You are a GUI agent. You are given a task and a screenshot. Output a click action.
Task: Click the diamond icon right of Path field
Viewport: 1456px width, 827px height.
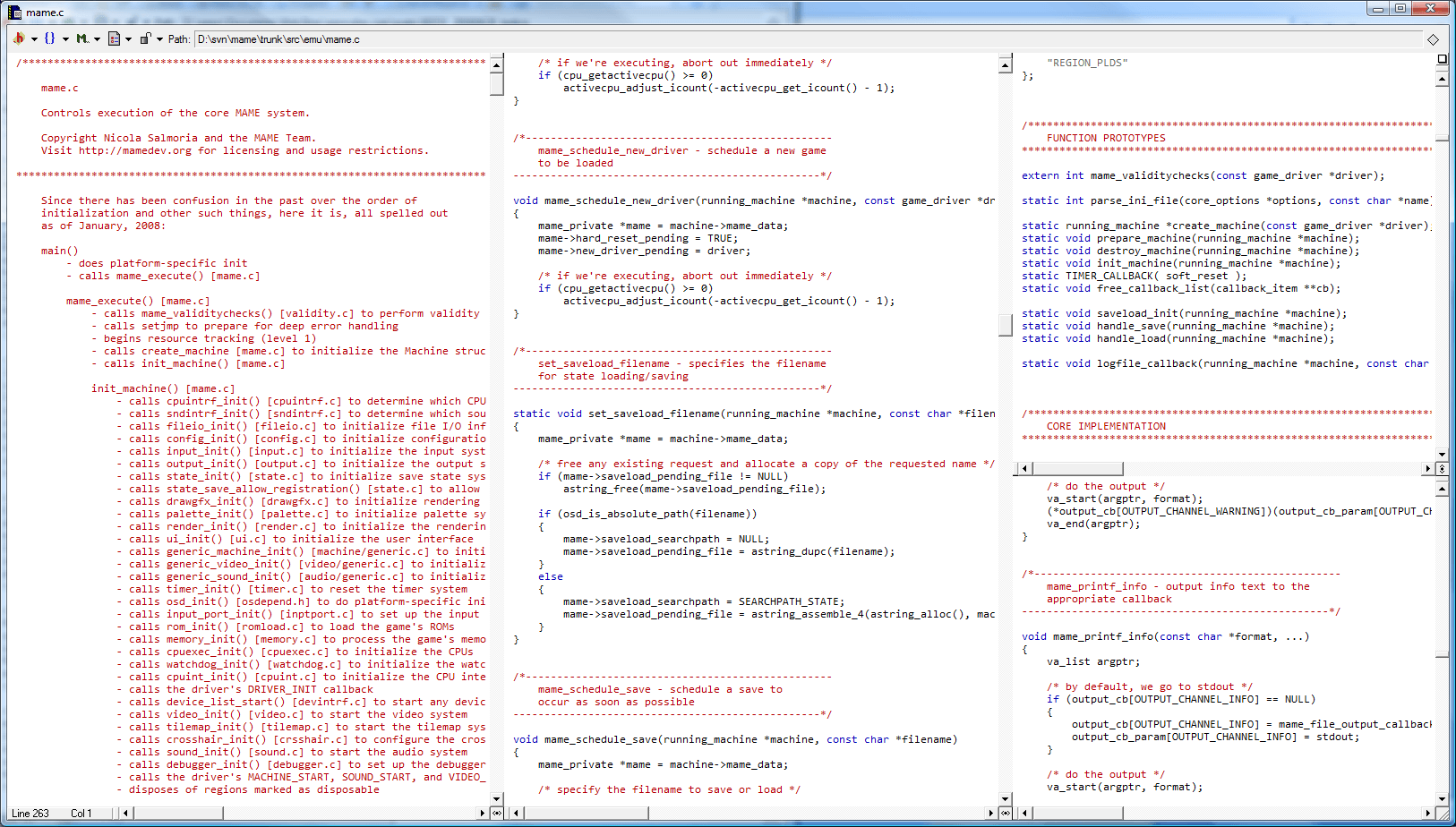point(1433,39)
